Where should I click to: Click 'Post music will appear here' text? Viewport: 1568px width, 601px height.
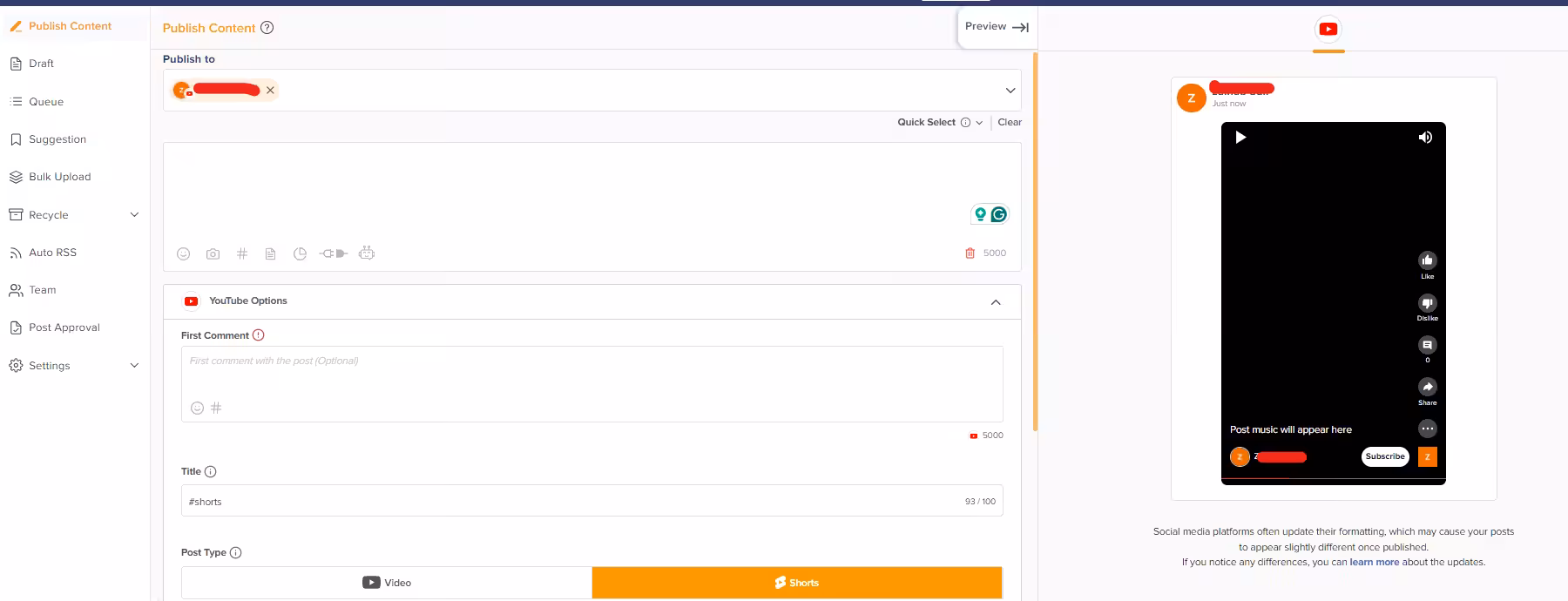point(1290,429)
